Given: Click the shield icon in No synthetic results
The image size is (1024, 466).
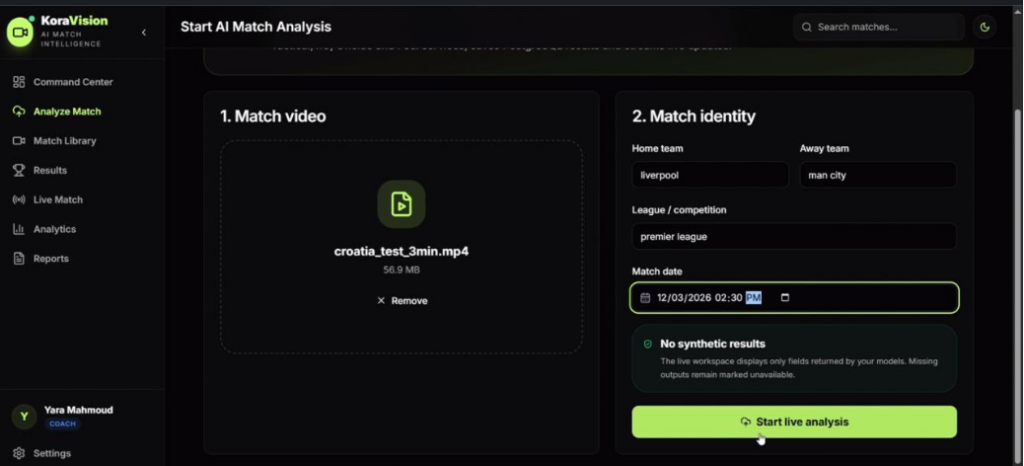Looking at the screenshot, I should pyautogui.click(x=648, y=344).
